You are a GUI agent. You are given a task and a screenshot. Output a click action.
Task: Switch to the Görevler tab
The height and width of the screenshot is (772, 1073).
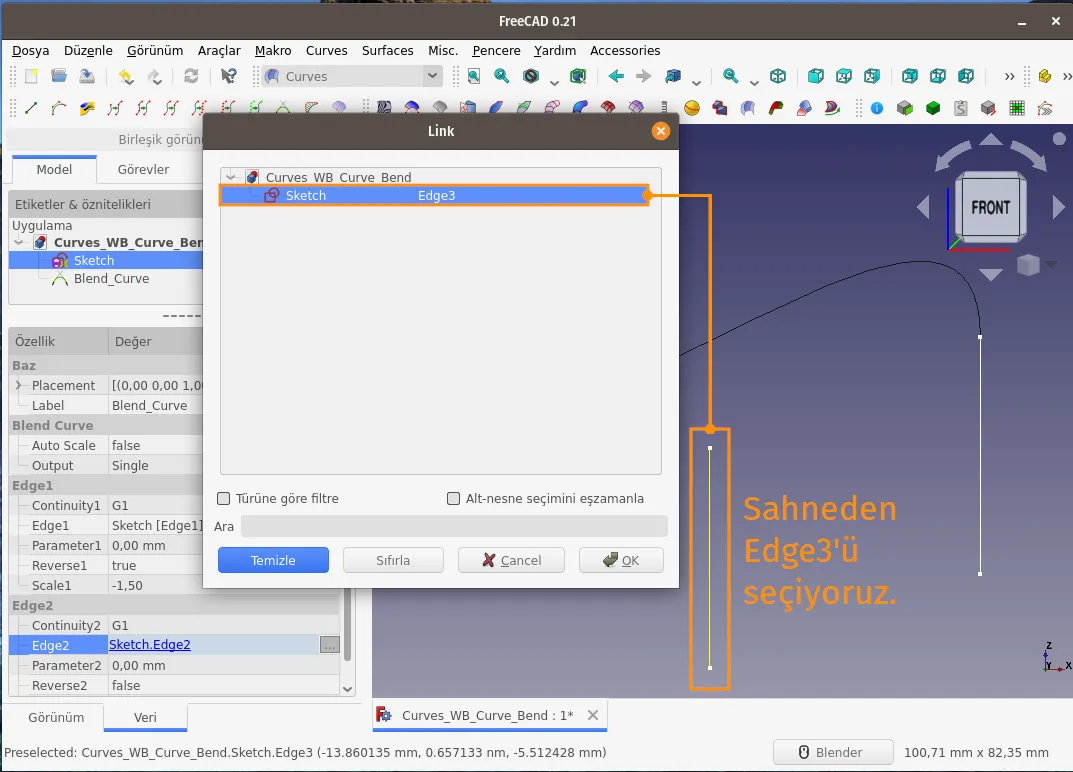[143, 169]
